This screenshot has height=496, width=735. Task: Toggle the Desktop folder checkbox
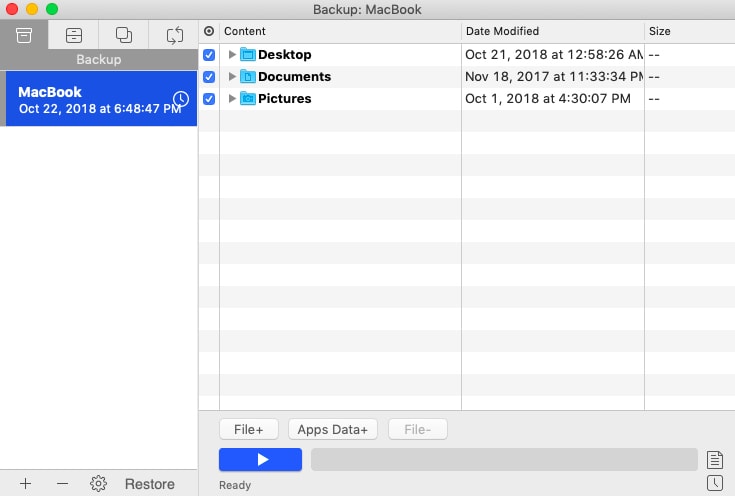209,55
